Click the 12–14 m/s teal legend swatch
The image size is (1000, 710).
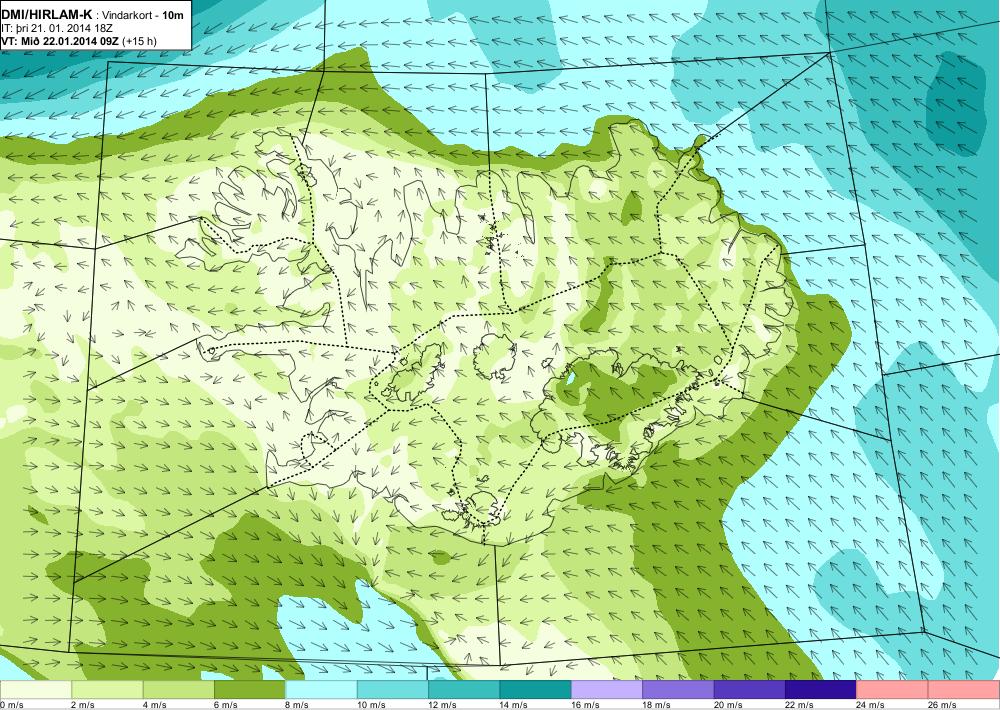point(464,690)
